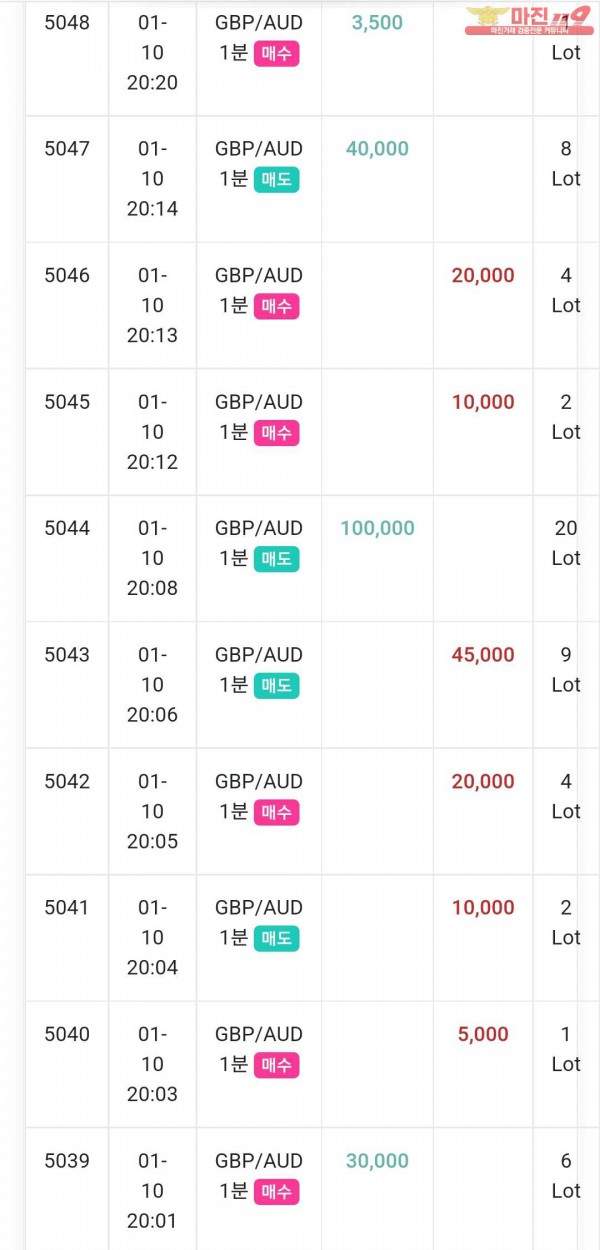Click the 30,000 profit in row 5039
Viewport: 600px width, 1250px height.
(377, 1161)
